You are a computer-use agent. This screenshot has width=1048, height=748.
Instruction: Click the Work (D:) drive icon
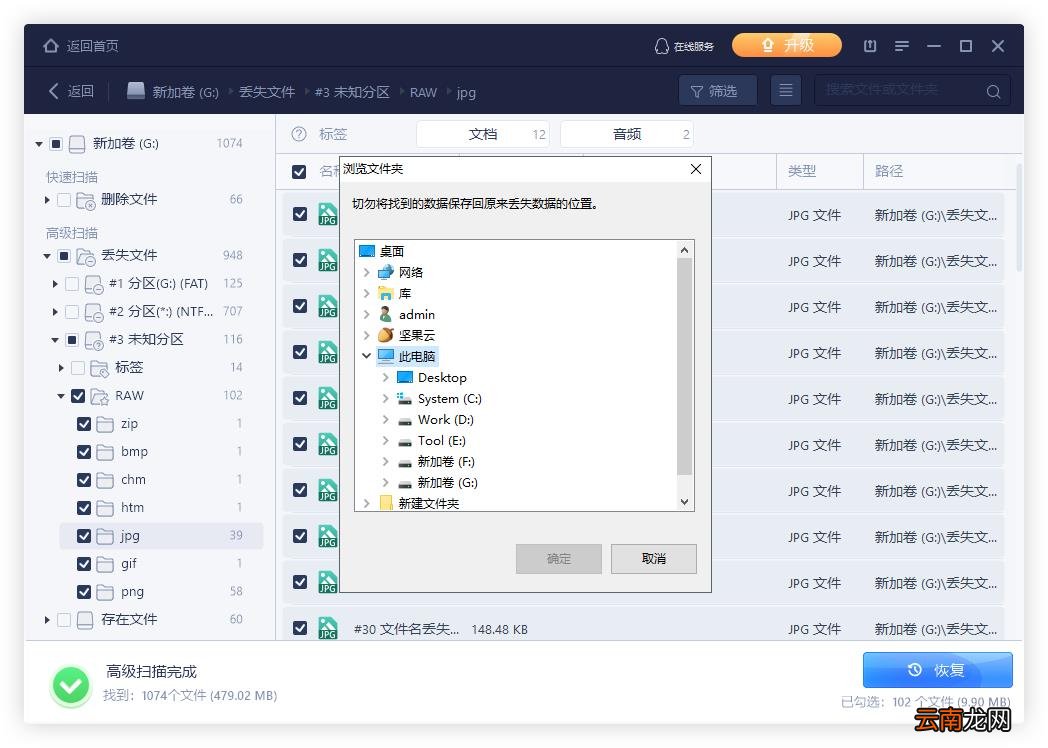404,420
